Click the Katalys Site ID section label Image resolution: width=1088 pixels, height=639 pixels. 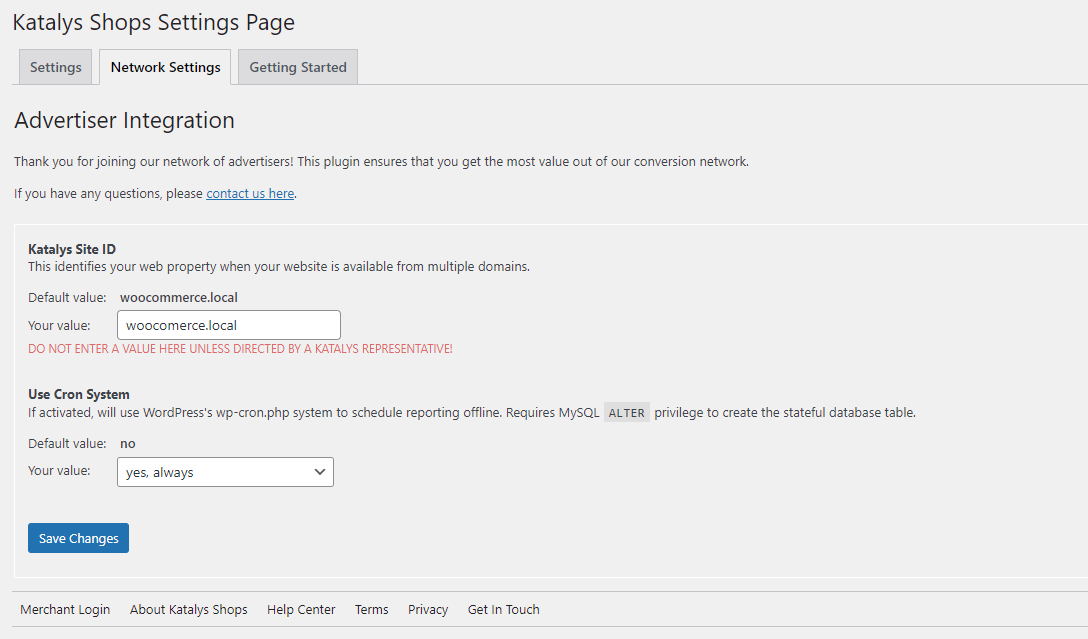click(x=72, y=249)
